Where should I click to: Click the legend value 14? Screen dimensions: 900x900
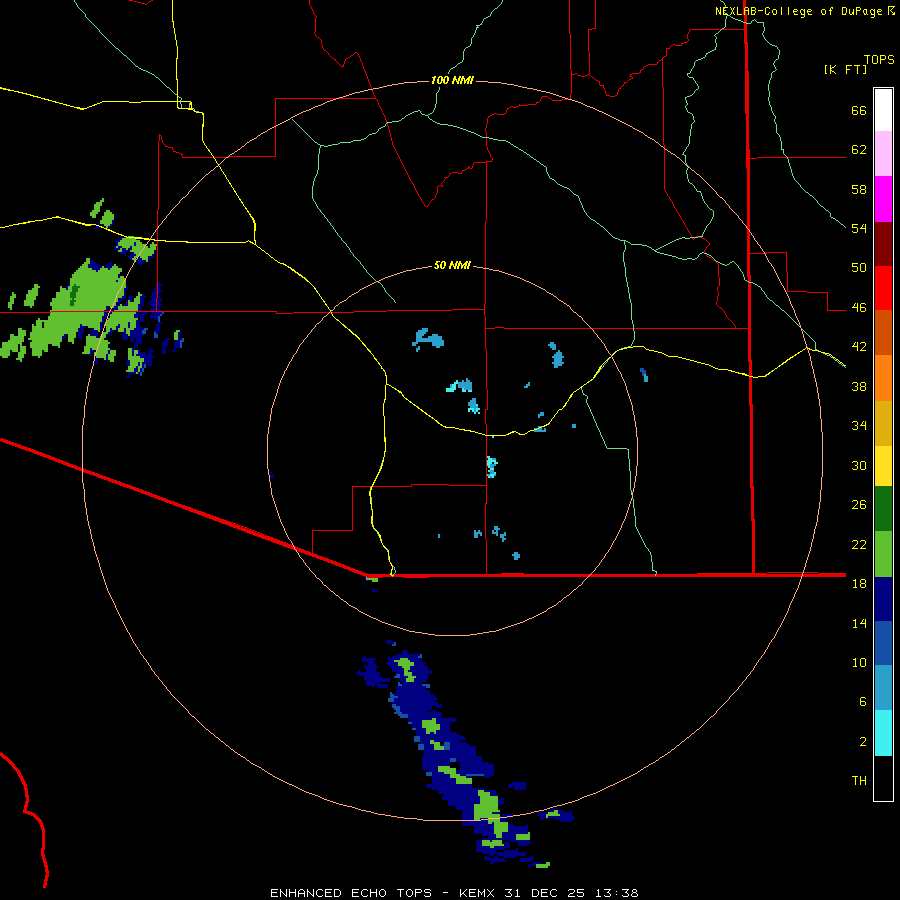tap(859, 623)
